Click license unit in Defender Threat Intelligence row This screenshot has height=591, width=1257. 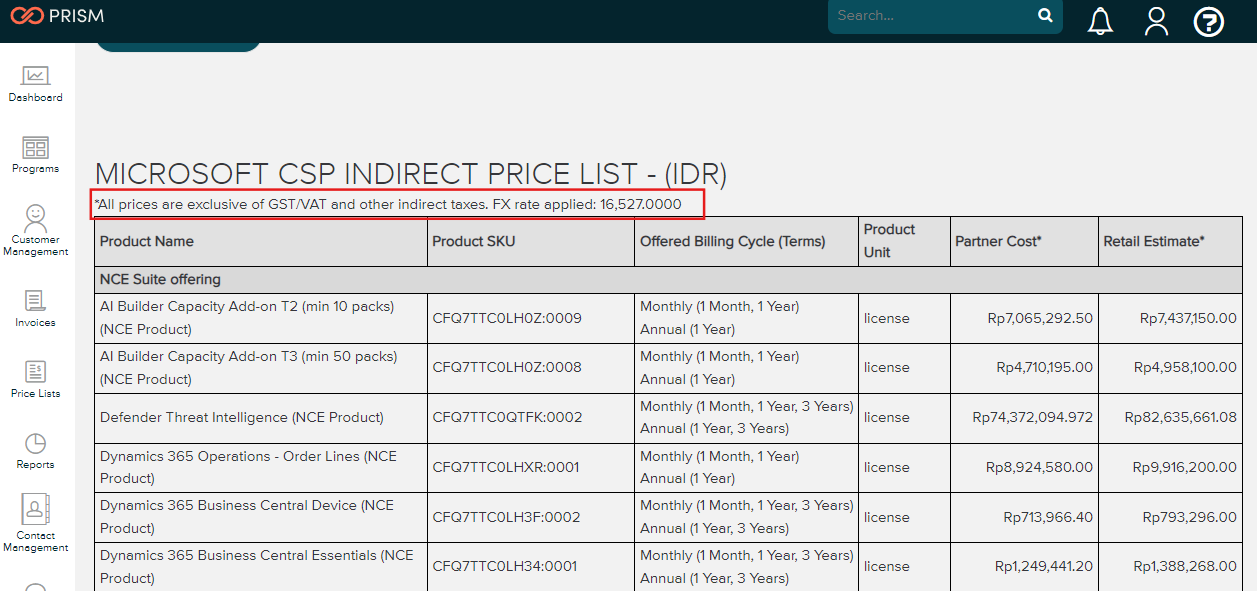[x=887, y=418]
